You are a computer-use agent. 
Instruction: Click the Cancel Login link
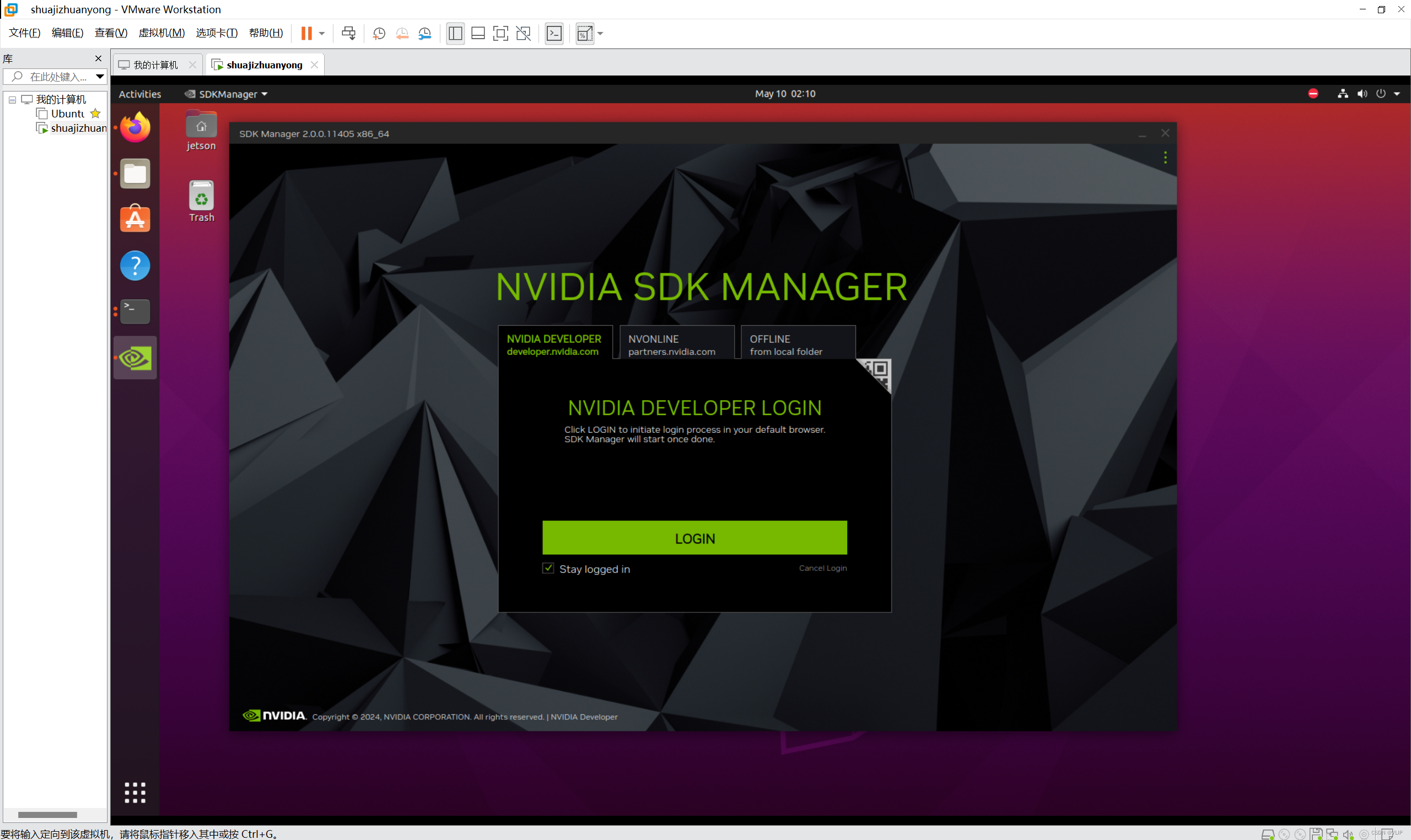point(822,568)
